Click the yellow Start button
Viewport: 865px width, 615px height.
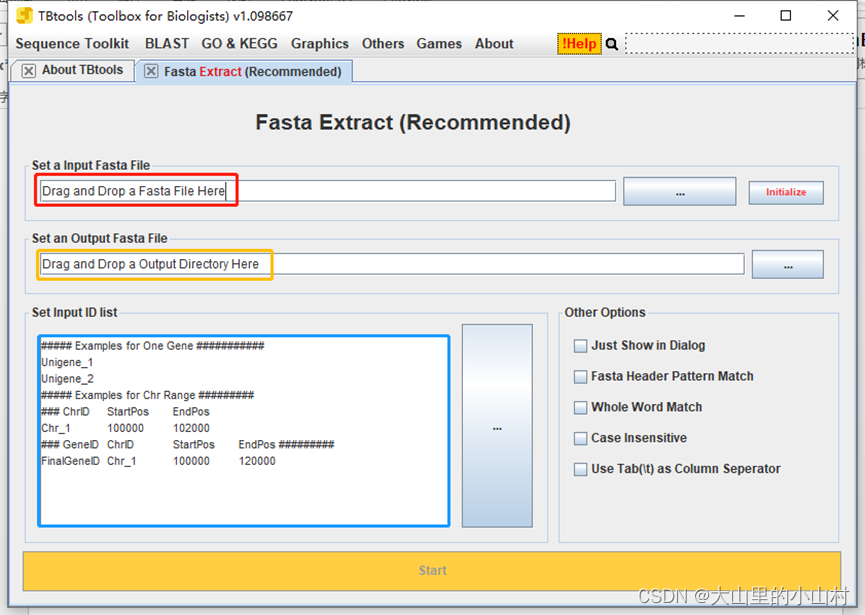432,571
